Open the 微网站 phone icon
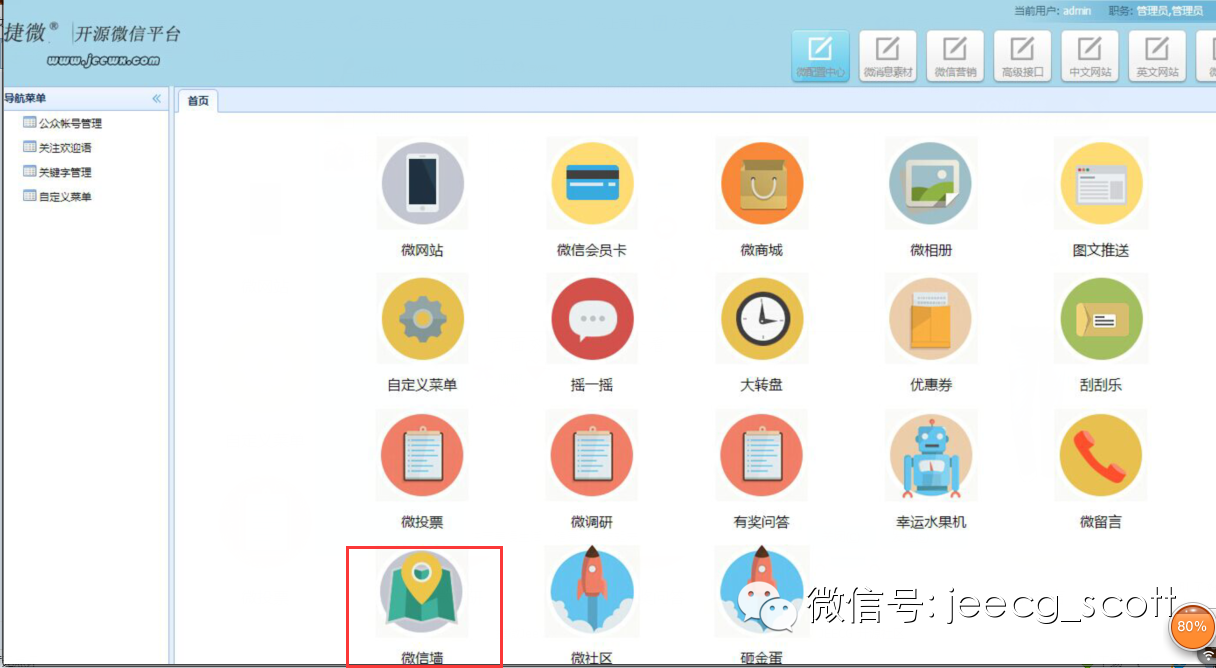The width and height of the screenshot is (1216, 668). click(423, 182)
